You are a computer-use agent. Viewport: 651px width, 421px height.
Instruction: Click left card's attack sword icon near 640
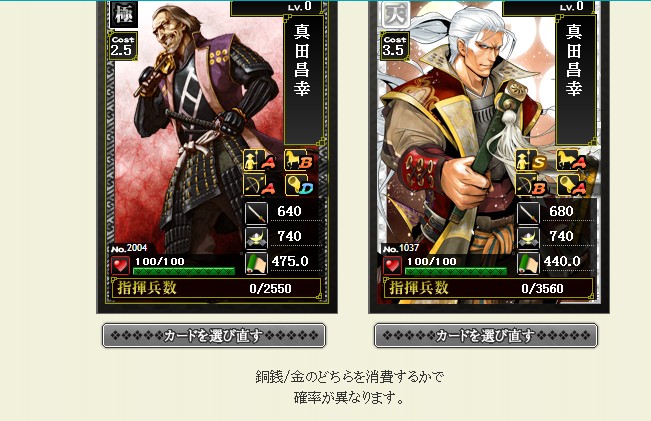(256, 213)
